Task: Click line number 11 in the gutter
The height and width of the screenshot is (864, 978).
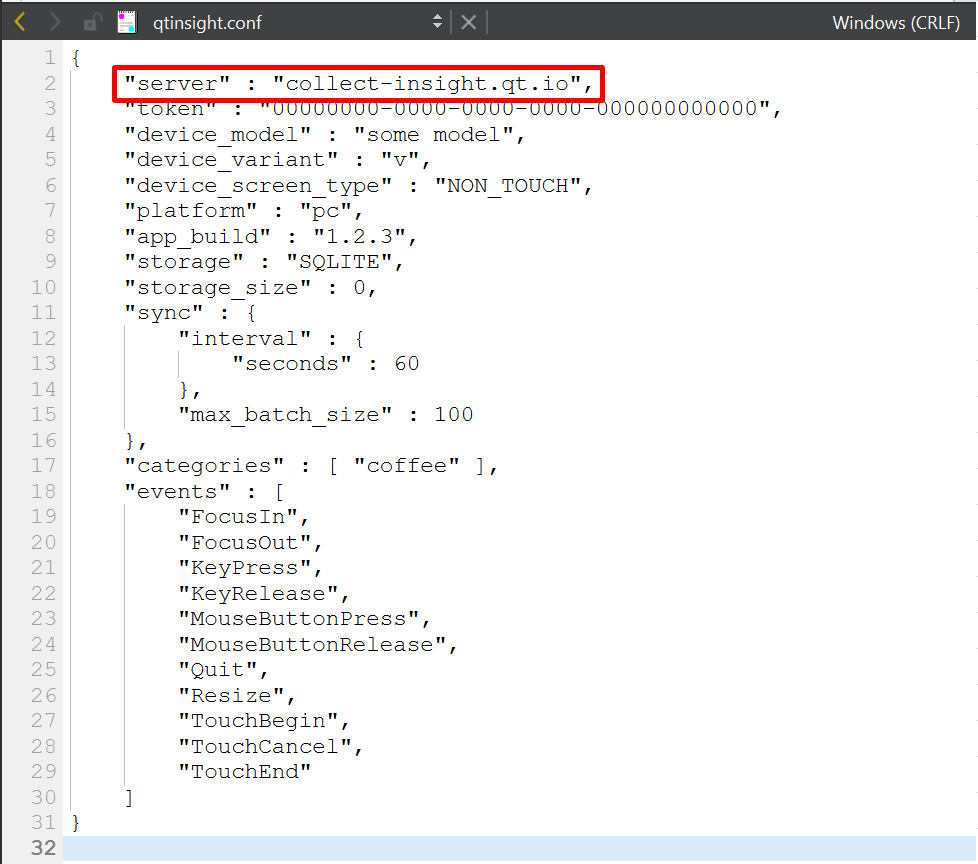Action: pyautogui.click(x=44, y=313)
